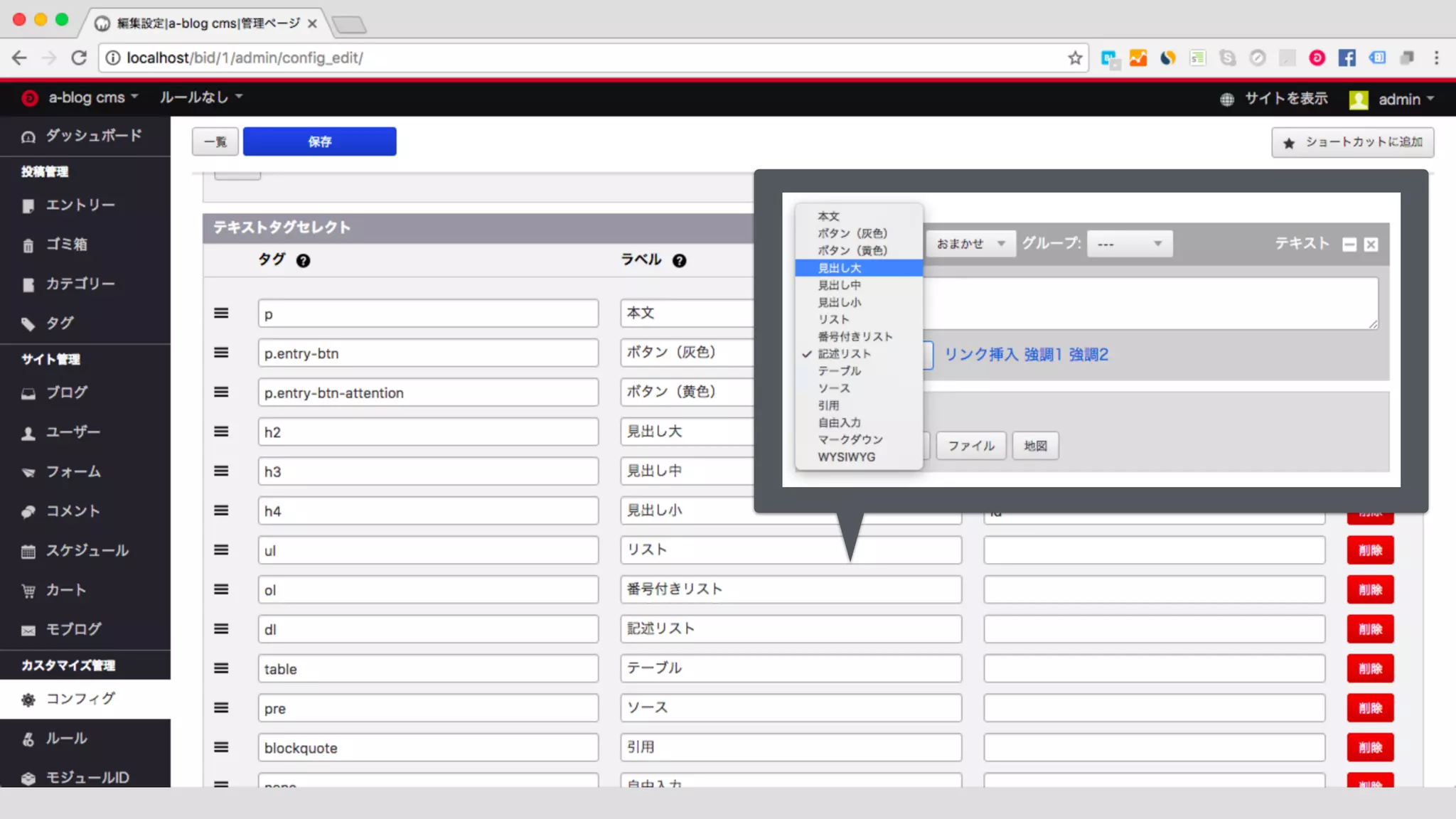Click the blue 保存 button

[x=319, y=141]
